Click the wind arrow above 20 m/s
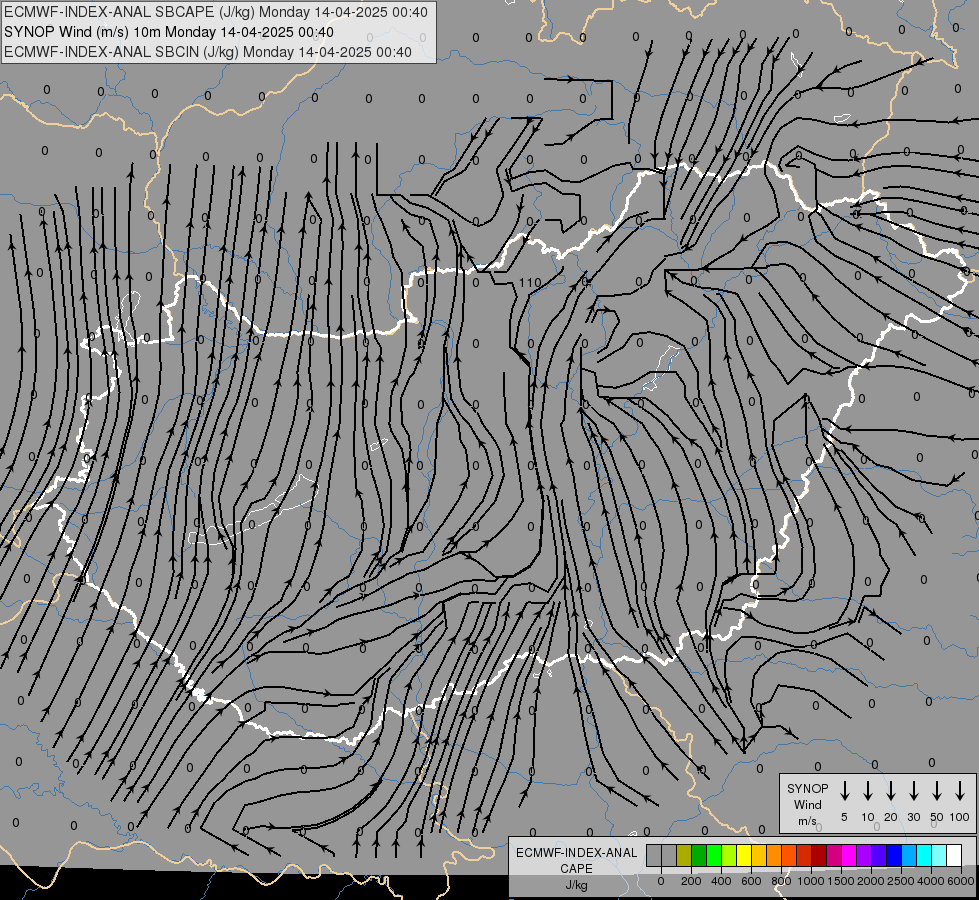The width and height of the screenshot is (979, 900). (x=890, y=791)
